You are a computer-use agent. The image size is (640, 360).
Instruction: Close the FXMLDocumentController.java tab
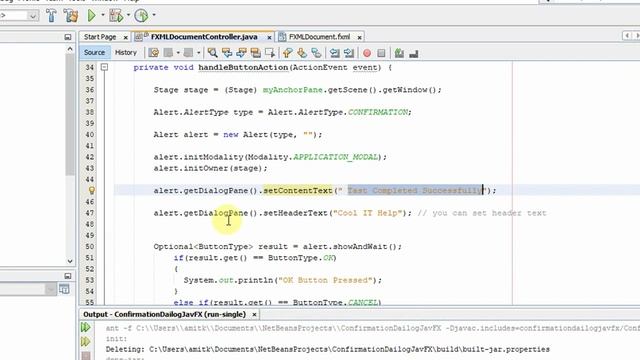[269, 38]
